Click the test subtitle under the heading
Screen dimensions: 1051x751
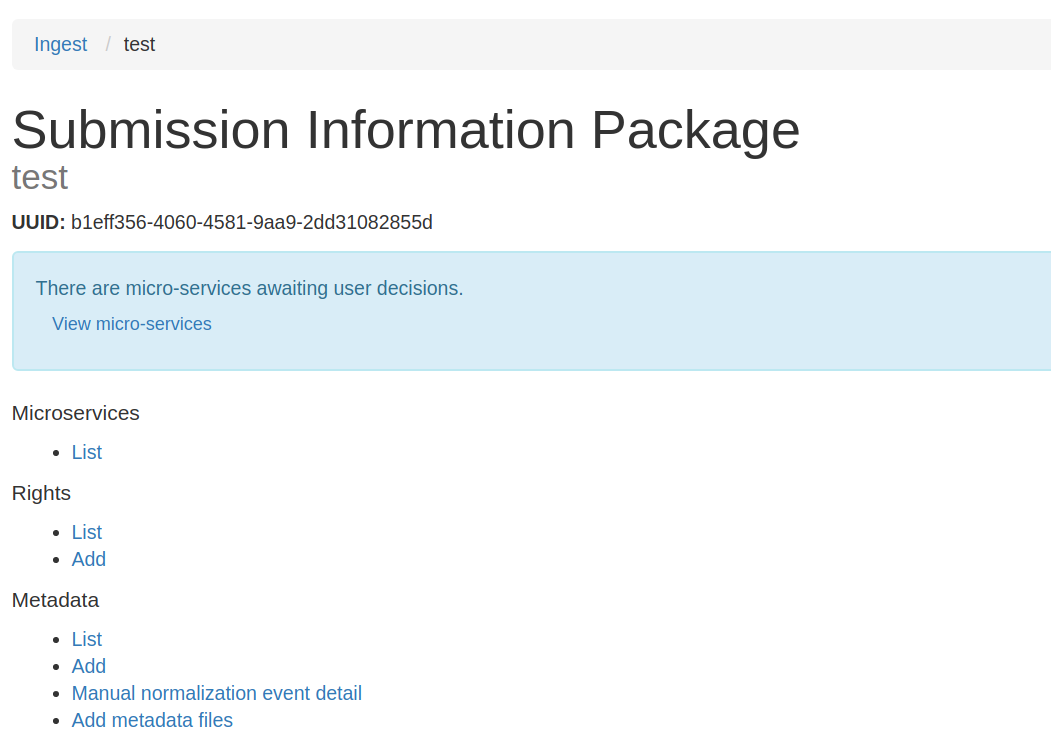click(39, 177)
